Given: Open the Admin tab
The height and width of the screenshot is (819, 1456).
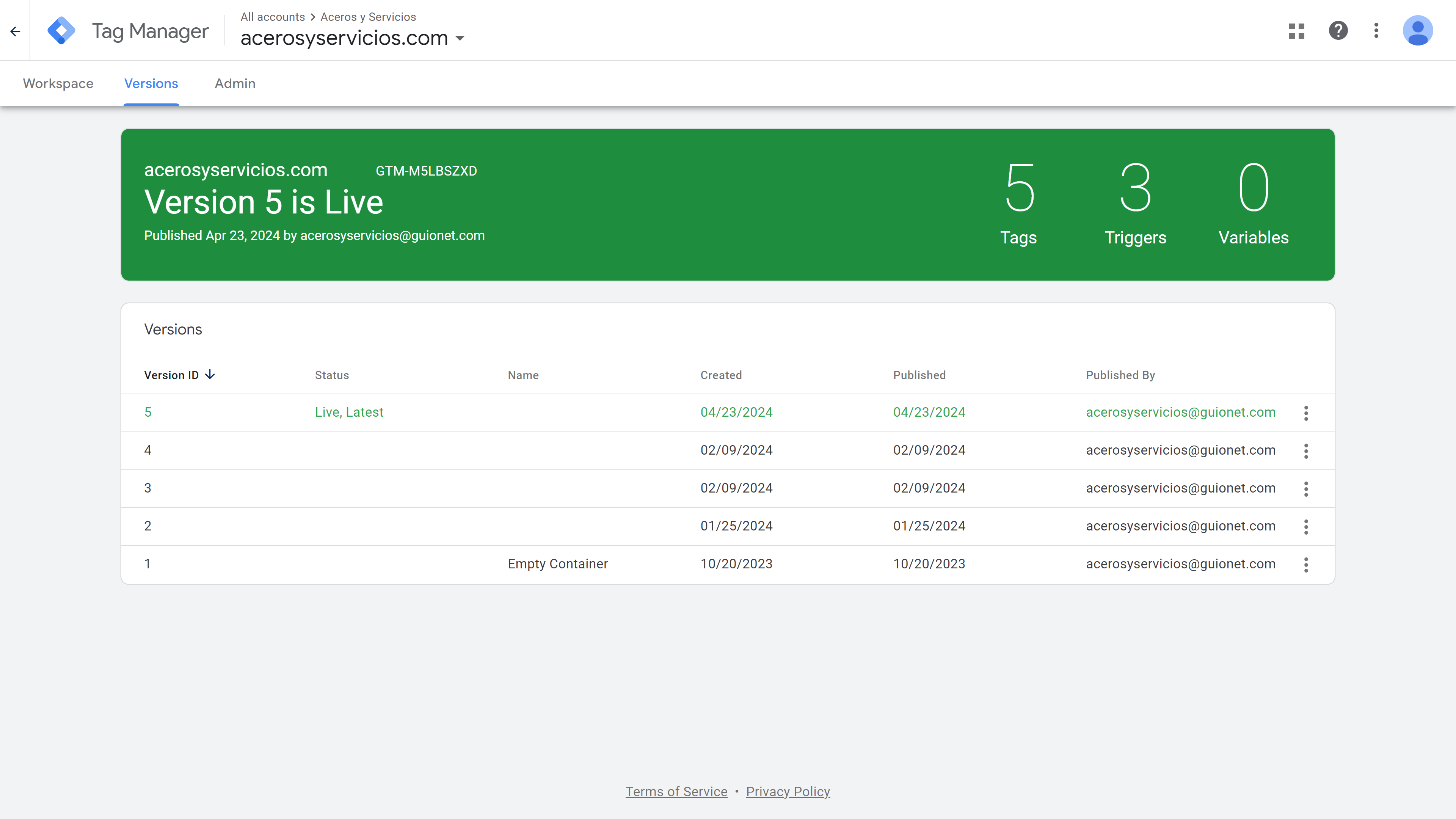Looking at the screenshot, I should pyautogui.click(x=235, y=84).
